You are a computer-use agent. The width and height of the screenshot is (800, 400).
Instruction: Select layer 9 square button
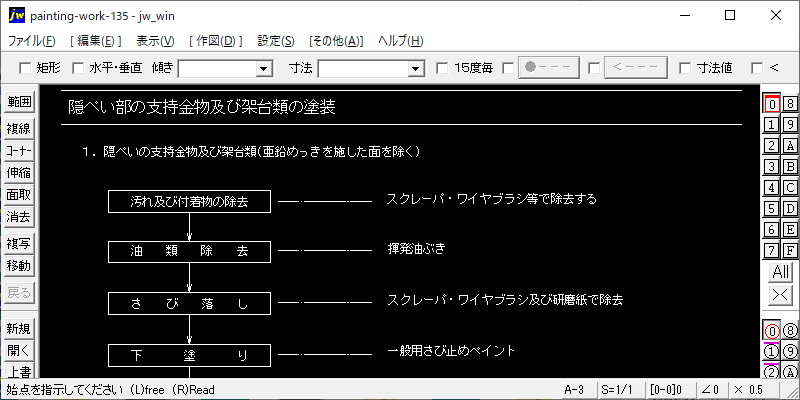pyautogui.click(x=790, y=124)
